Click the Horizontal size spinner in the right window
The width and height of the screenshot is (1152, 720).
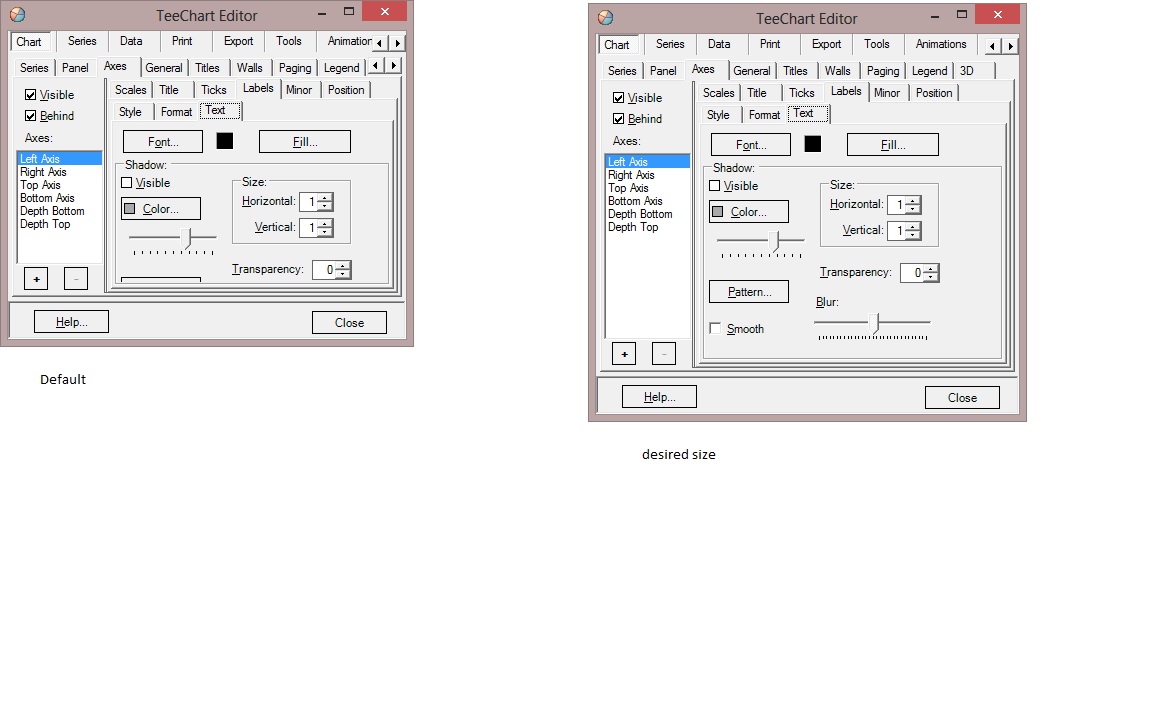click(913, 204)
